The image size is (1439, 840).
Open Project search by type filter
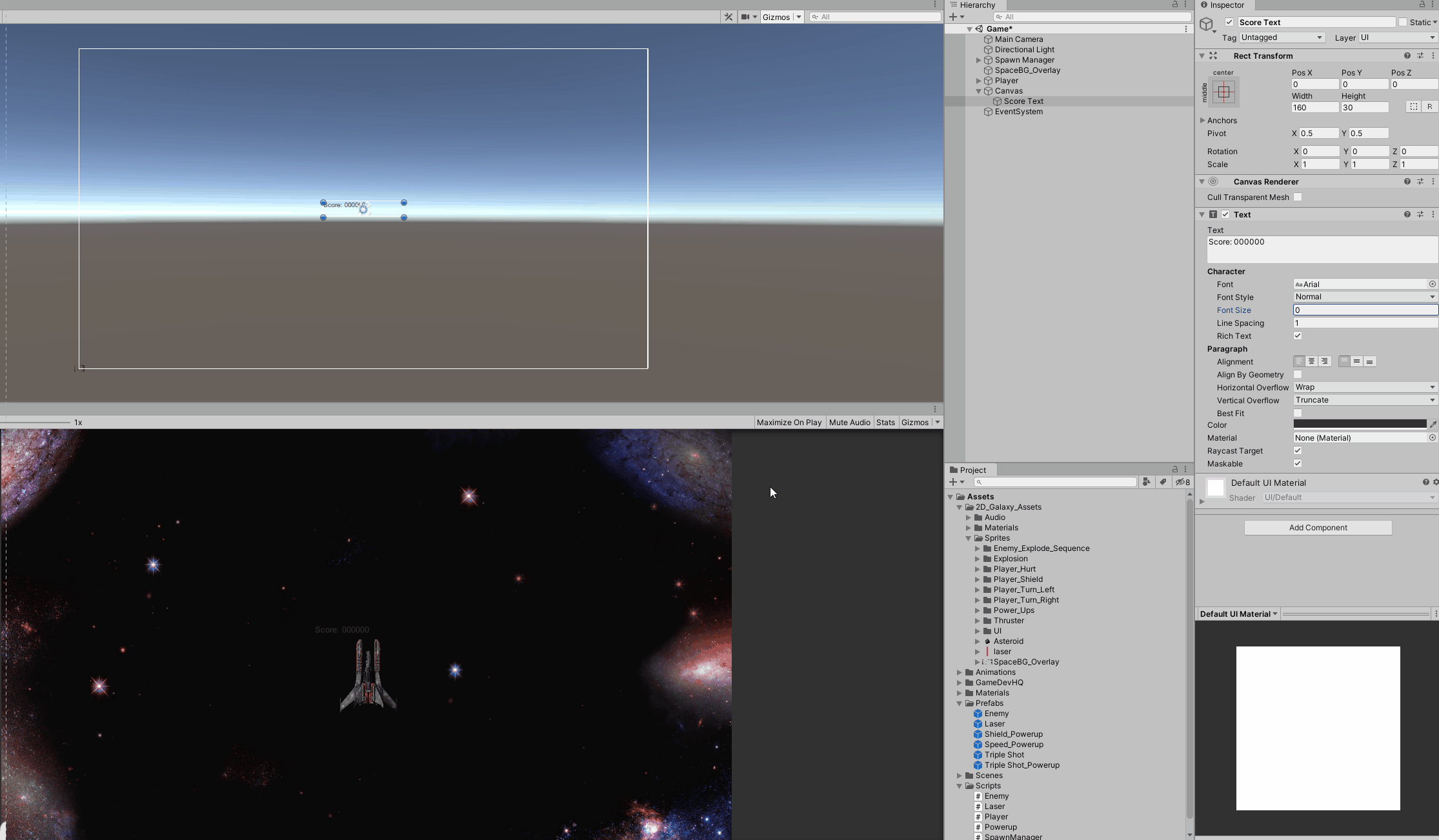tap(1146, 482)
